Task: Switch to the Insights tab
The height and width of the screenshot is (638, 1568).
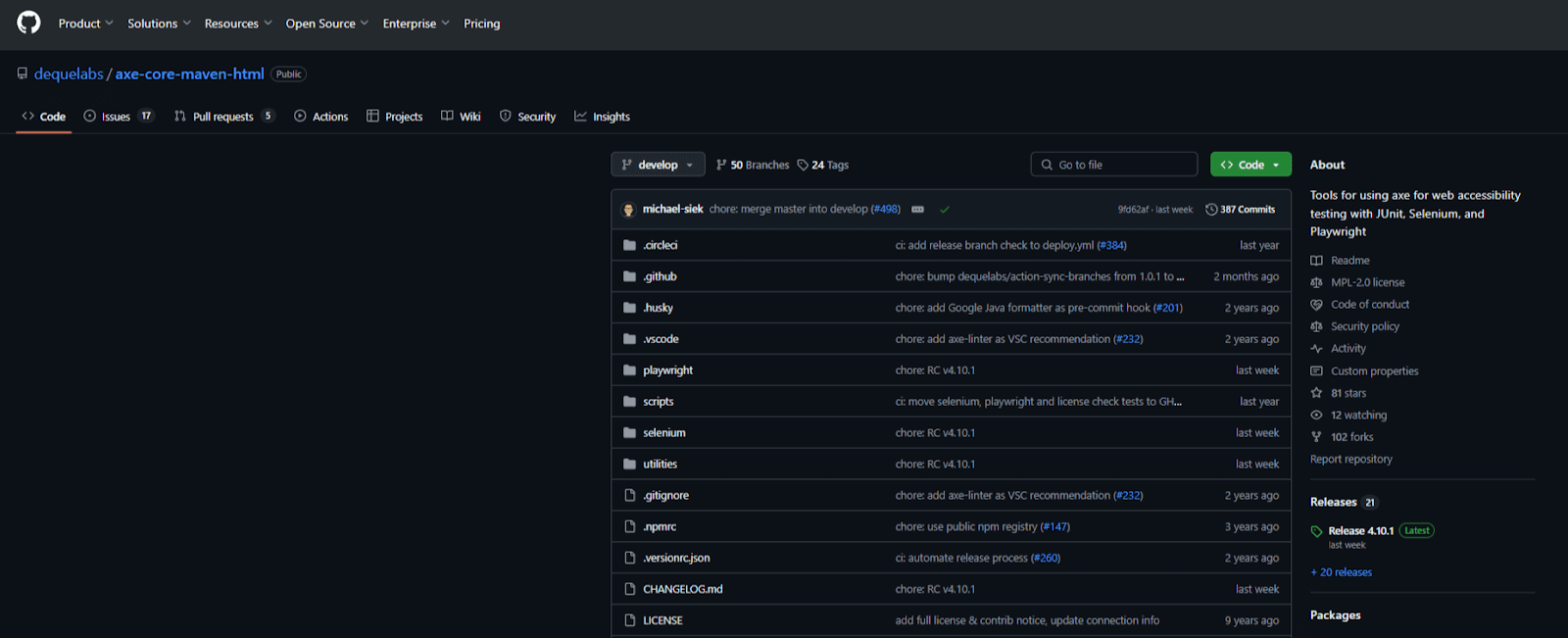Action: click(602, 117)
